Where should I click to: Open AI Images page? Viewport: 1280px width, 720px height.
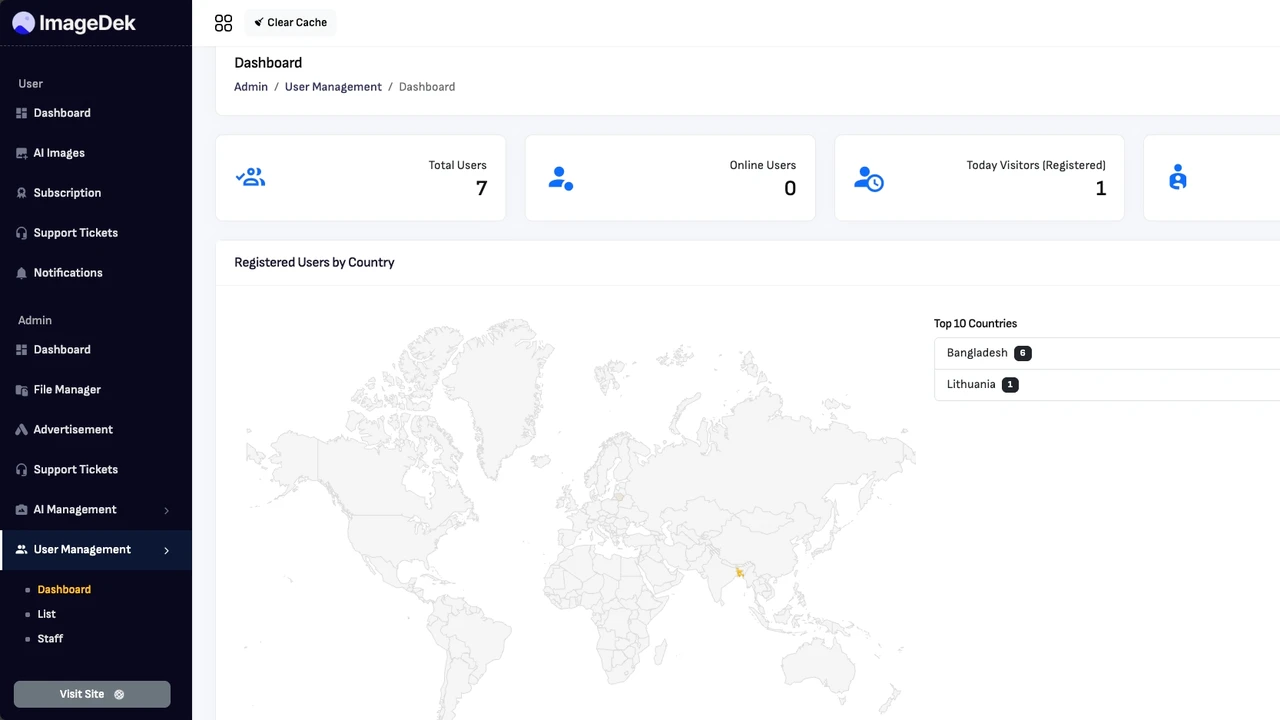click(59, 153)
